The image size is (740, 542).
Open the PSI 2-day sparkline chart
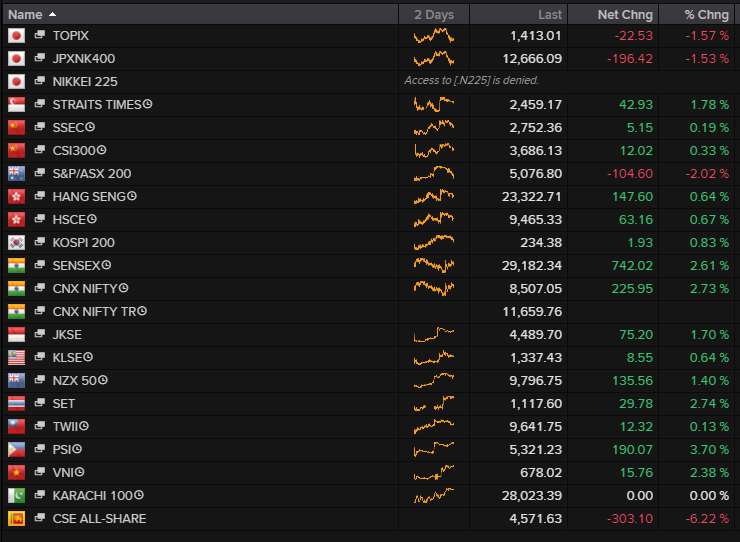coord(434,449)
